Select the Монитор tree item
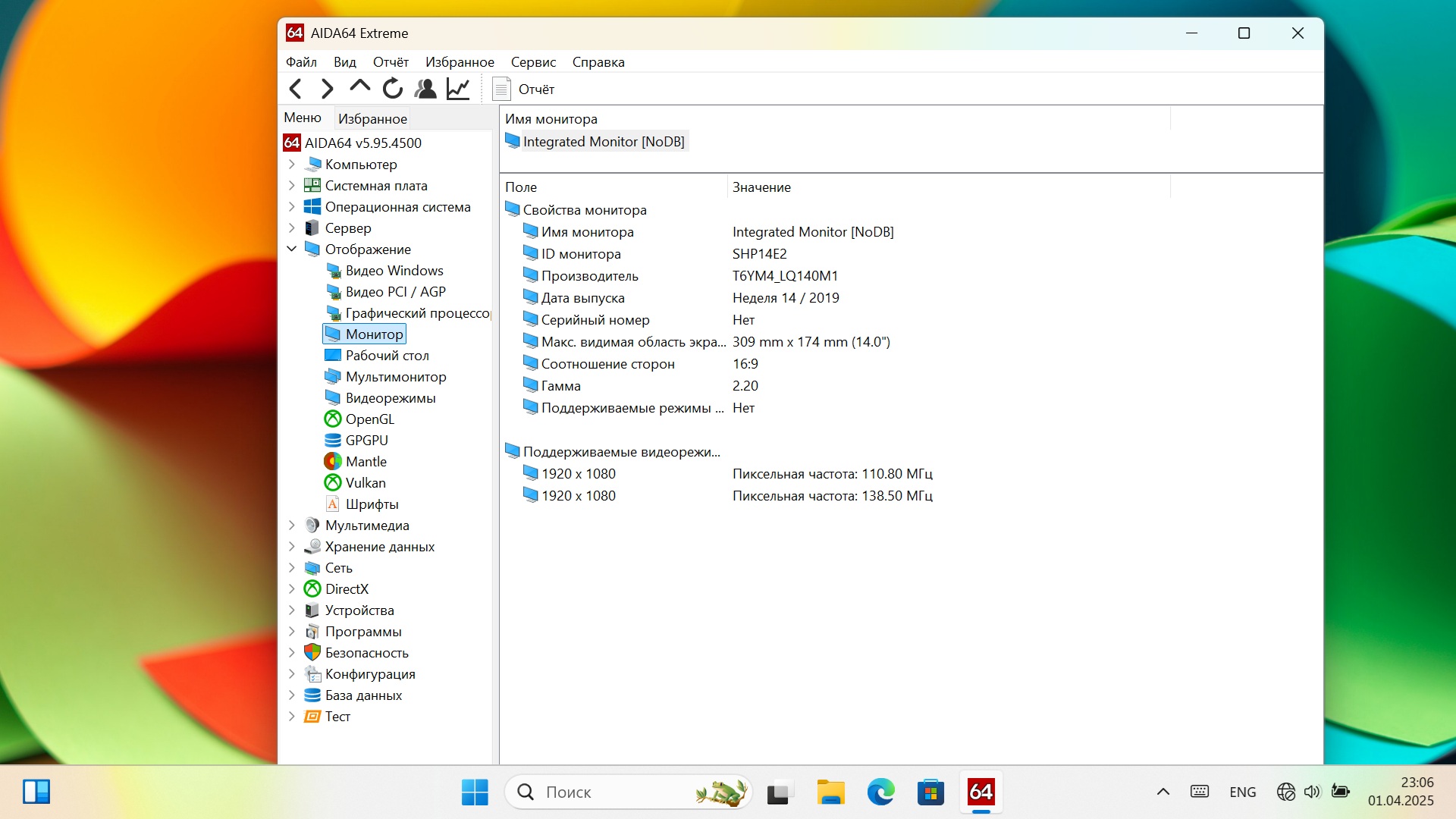The width and height of the screenshot is (1456, 819). 365,334
